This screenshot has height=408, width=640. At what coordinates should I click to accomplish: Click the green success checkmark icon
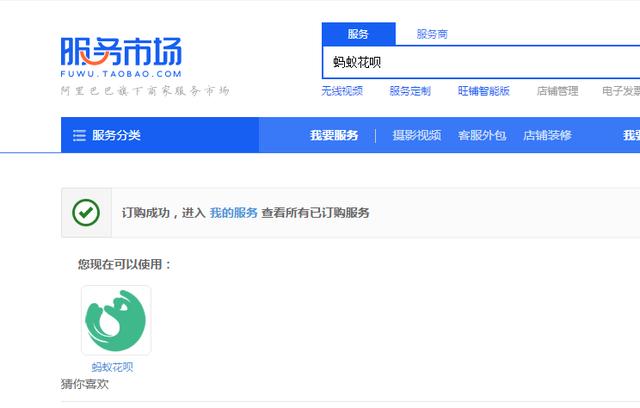[x=86, y=213]
